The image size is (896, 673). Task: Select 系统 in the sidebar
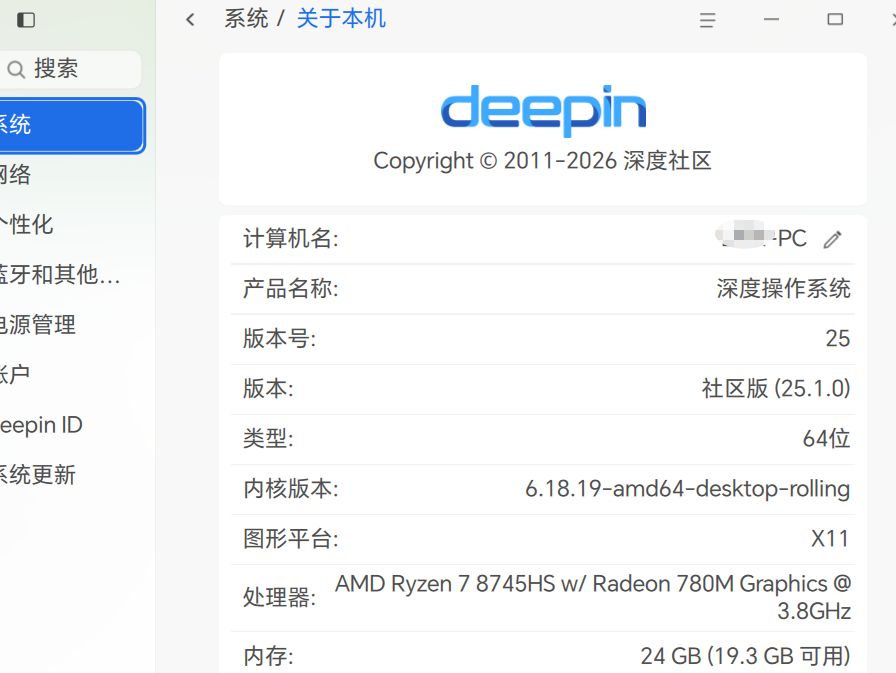point(72,125)
